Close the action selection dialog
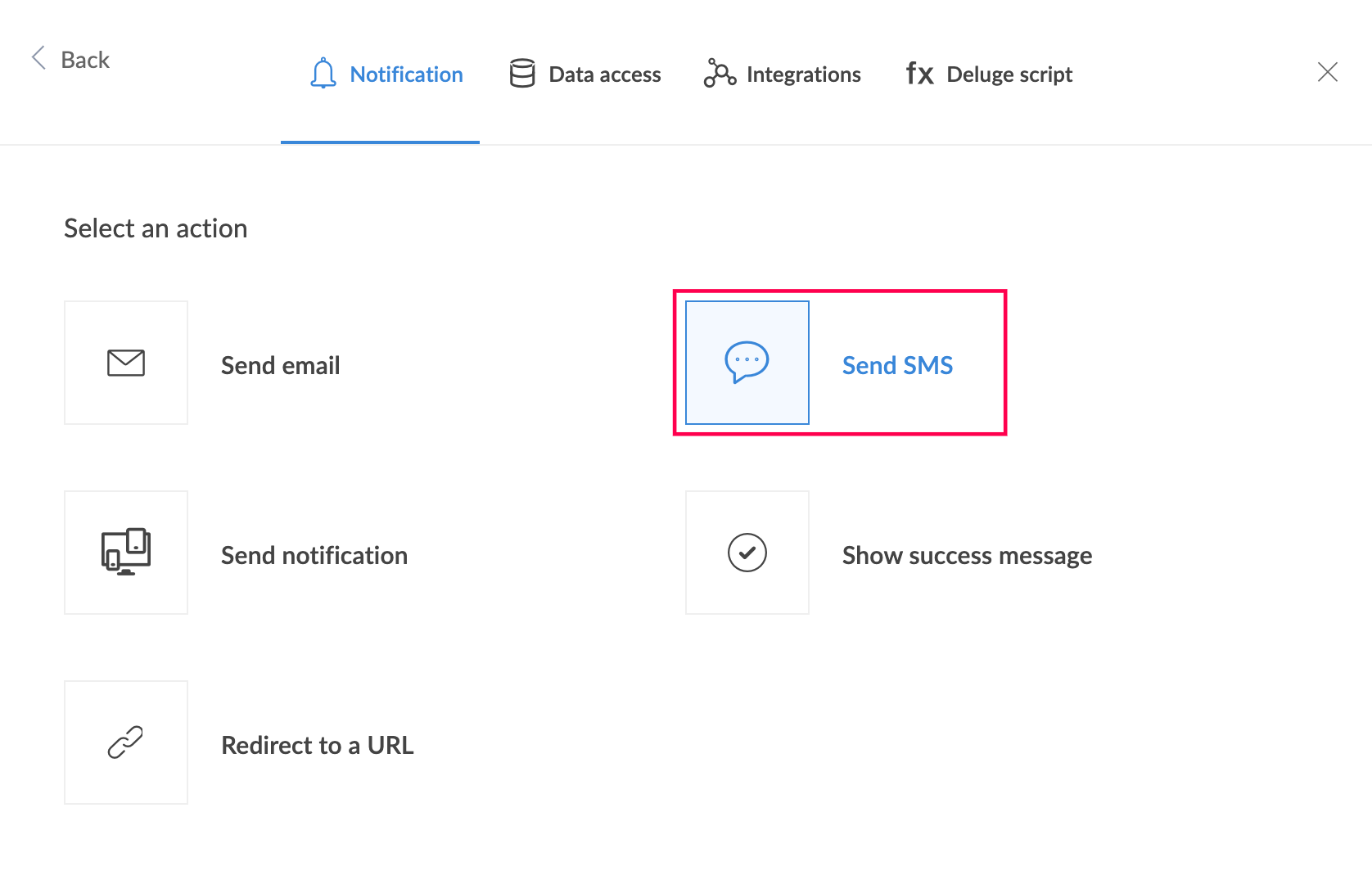Viewport: 1372px width, 871px height. coord(1328,72)
